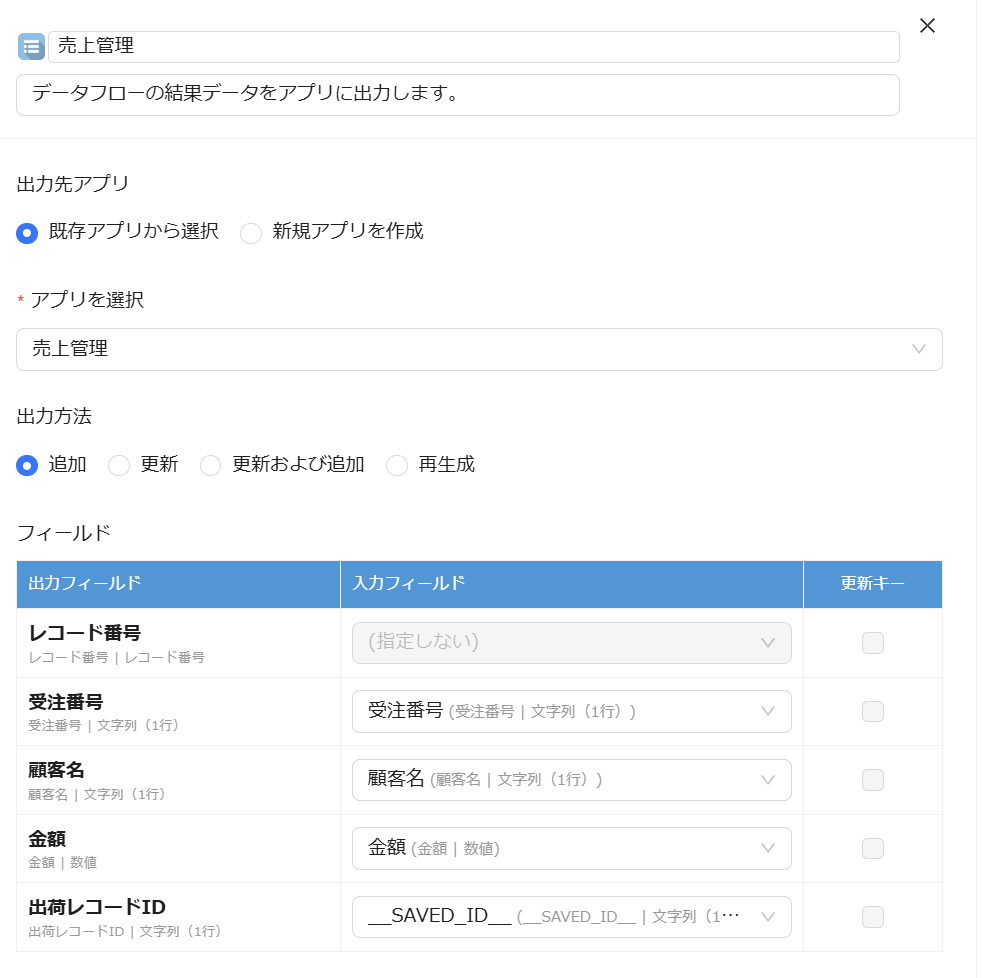Screen dimensions: 982x978
Task: Select 既存アプリから選択 radio button
Action: coord(27,233)
